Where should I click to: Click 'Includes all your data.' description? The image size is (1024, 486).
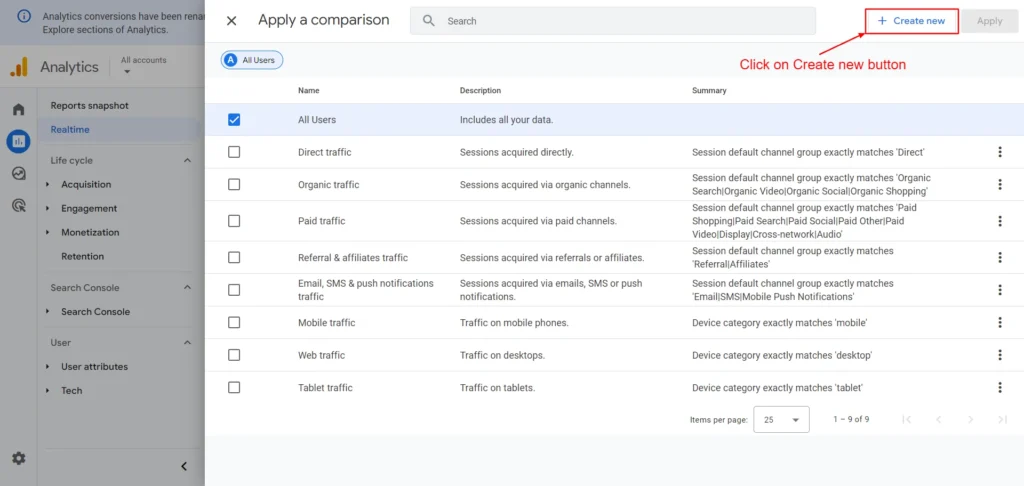507,120
